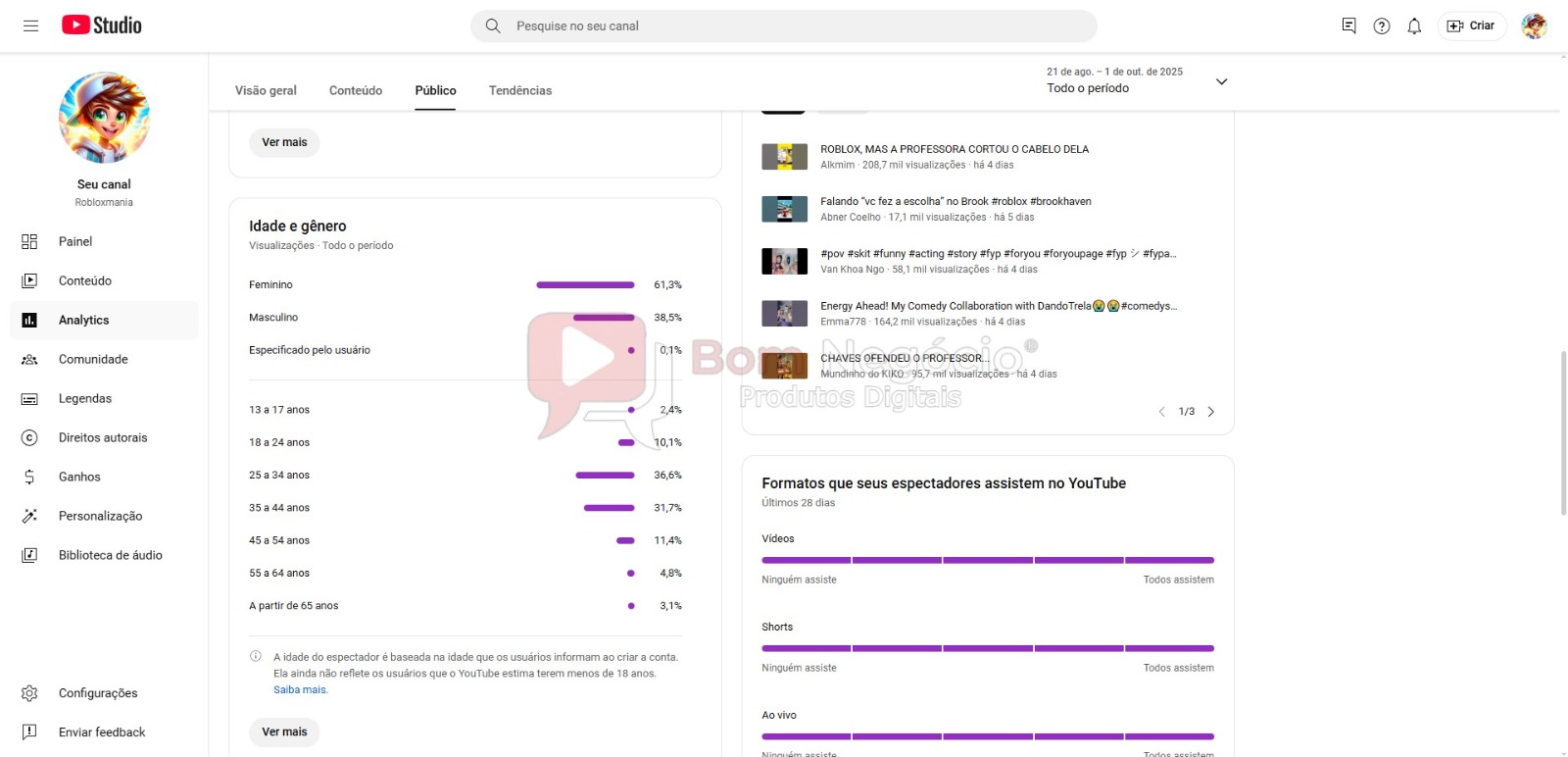The width and height of the screenshot is (1568, 757).
Task: Expand the date range period dropdown
Action: [1221, 81]
